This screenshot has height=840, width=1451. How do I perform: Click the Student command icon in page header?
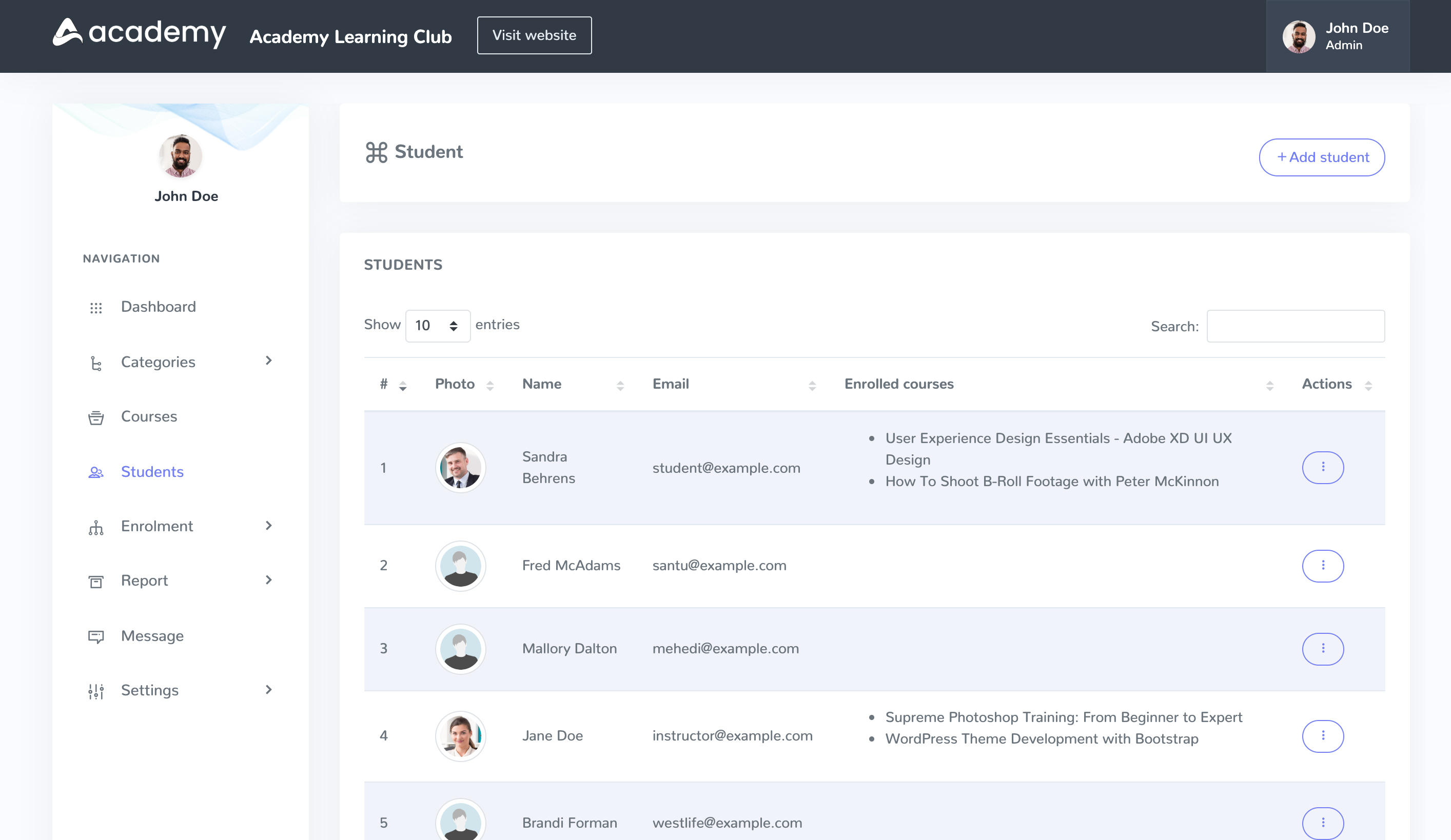(376, 152)
